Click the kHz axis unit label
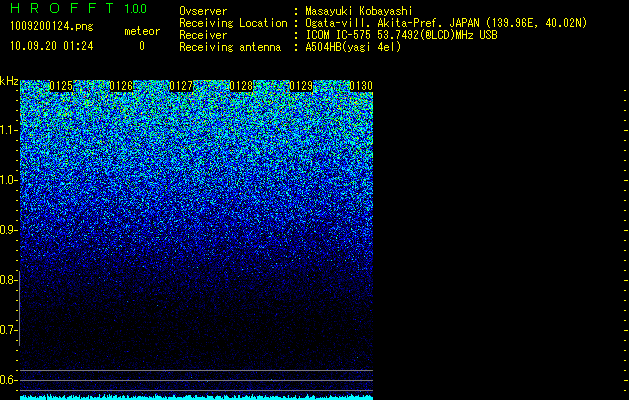The height and width of the screenshot is (400, 629). 9,81
